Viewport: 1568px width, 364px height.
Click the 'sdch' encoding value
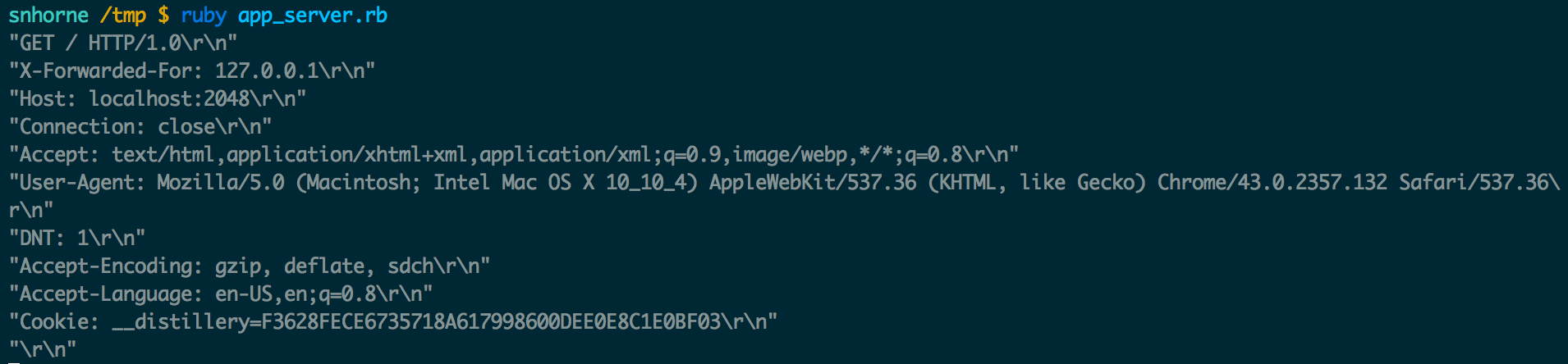point(410,266)
